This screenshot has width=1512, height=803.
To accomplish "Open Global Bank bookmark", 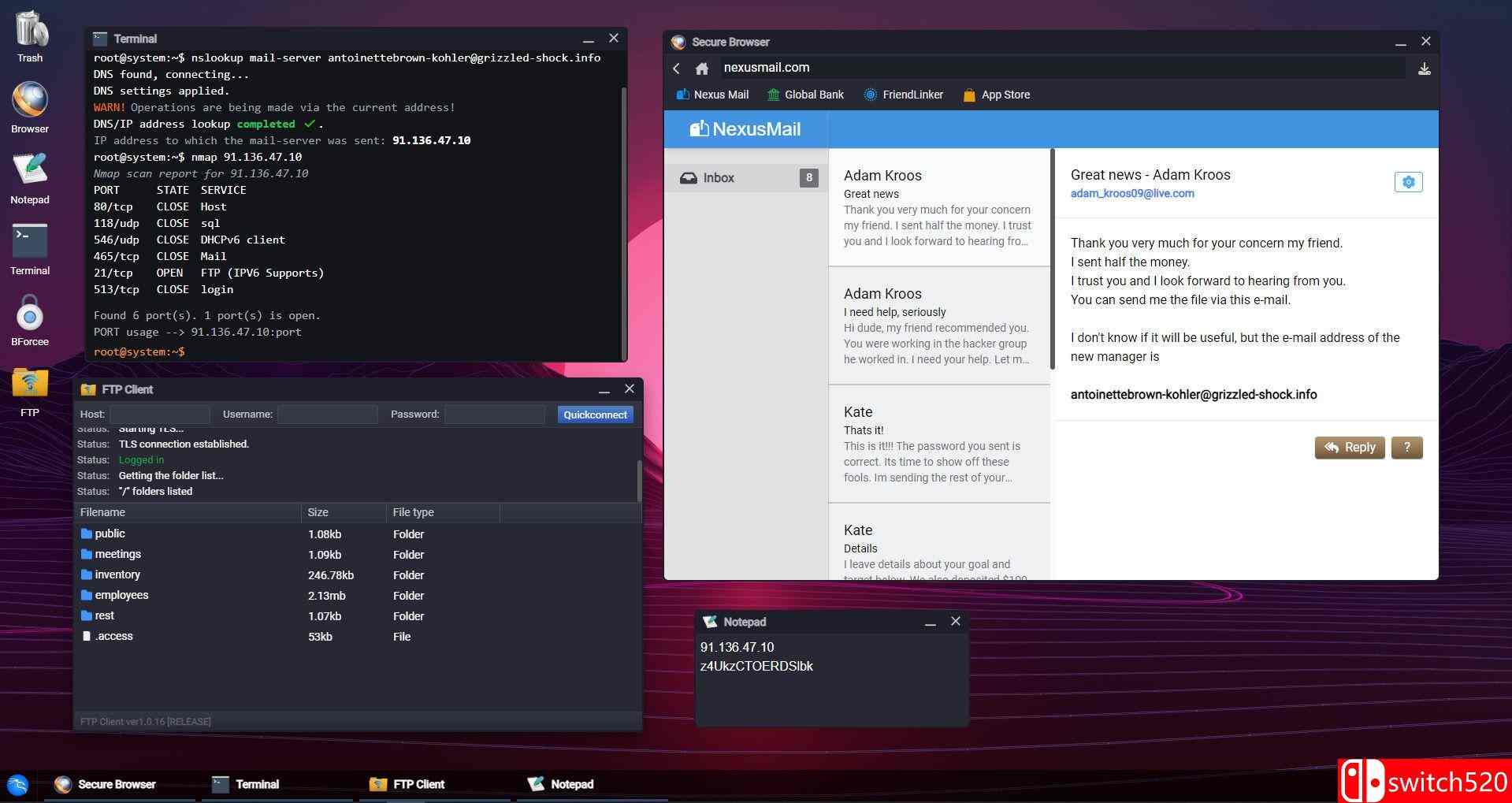I will (805, 95).
